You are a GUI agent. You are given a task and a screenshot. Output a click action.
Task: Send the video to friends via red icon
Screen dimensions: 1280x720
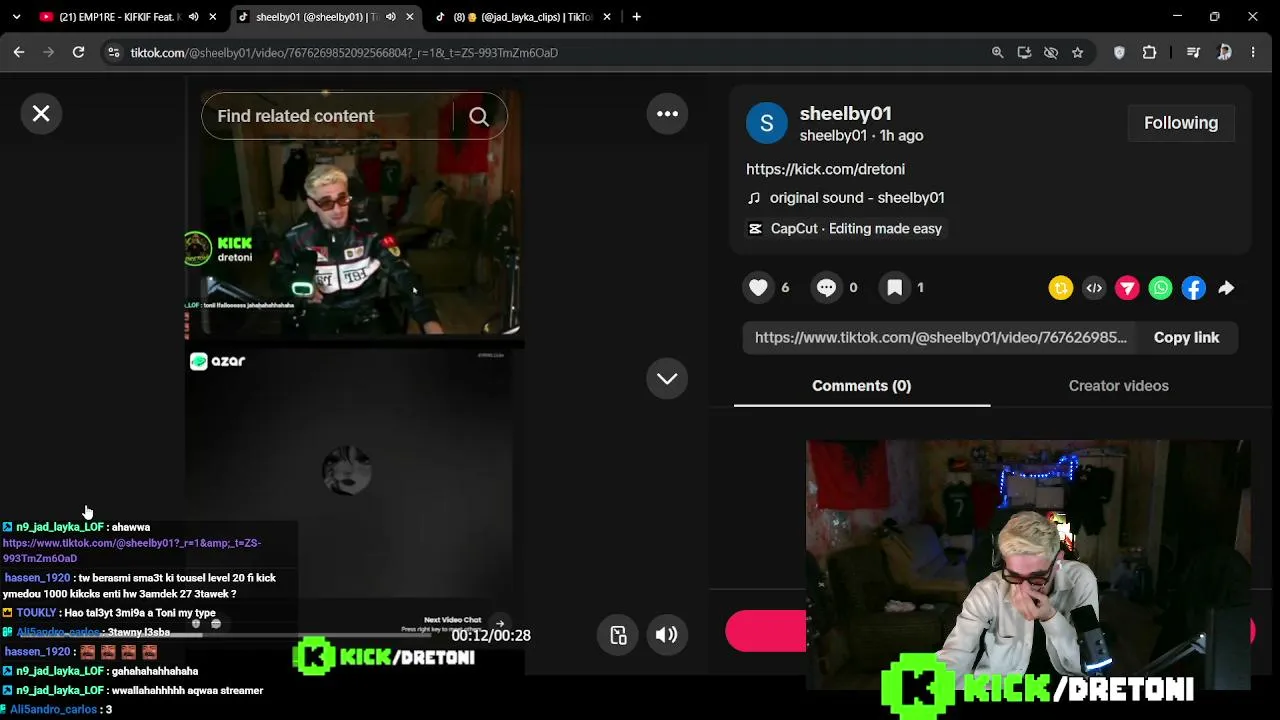1127,288
